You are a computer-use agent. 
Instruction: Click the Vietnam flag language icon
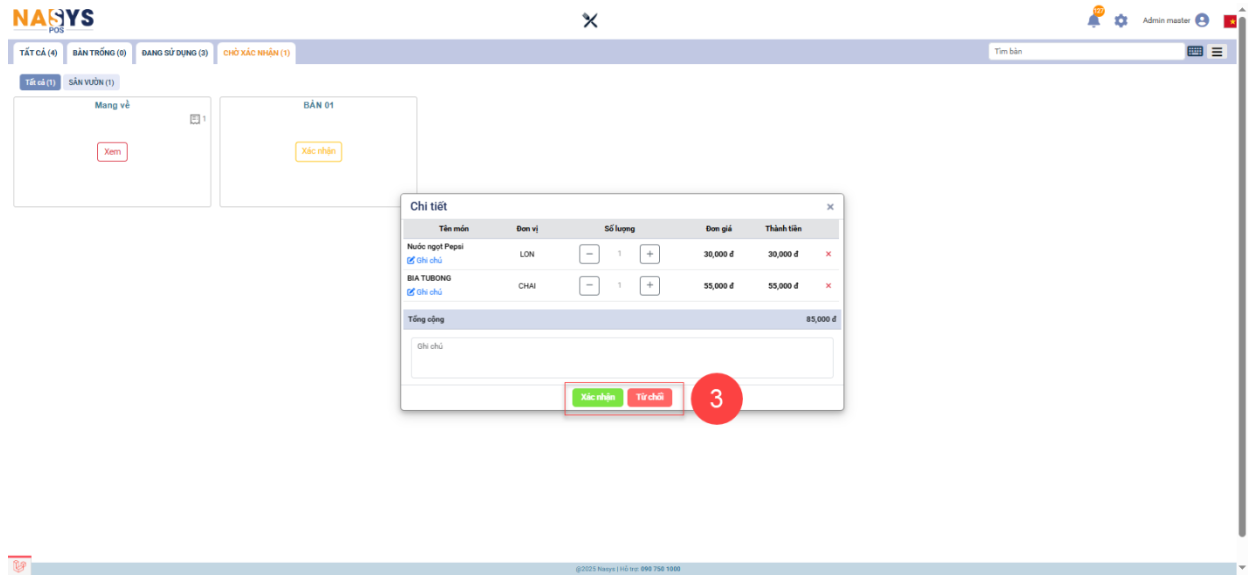[1229, 21]
